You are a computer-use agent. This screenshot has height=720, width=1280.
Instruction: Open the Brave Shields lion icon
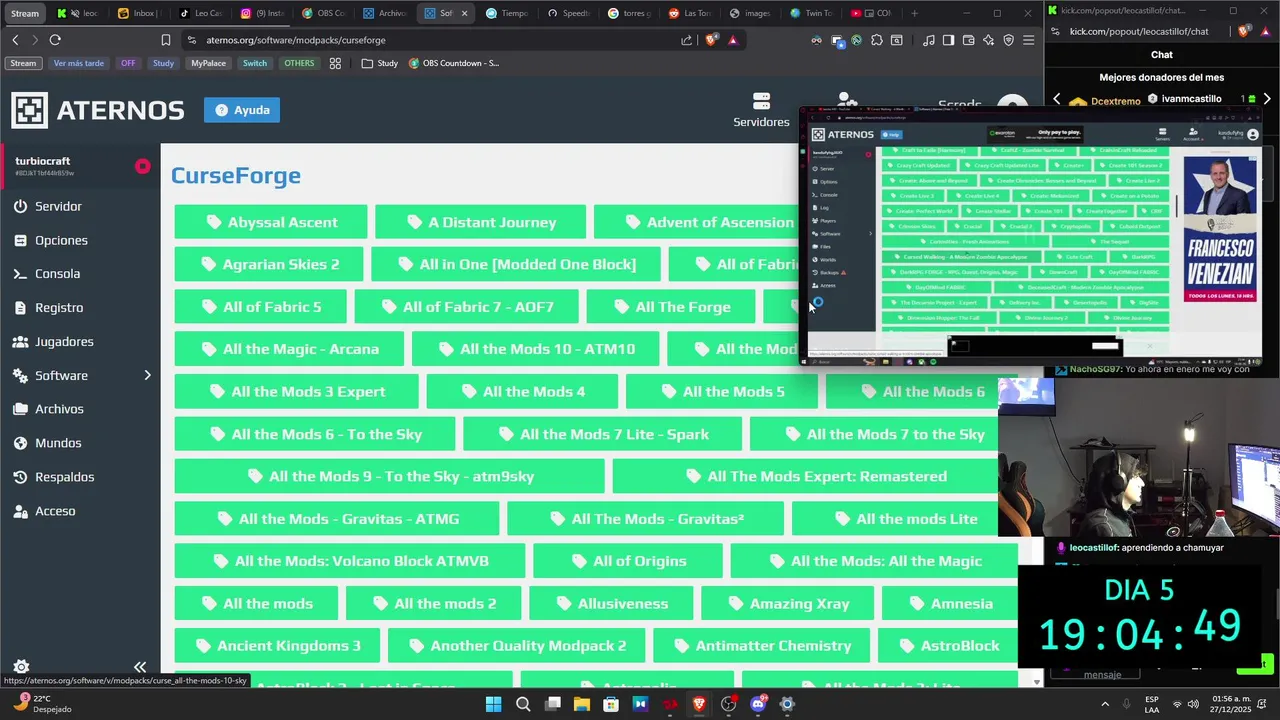pos(711,40)
